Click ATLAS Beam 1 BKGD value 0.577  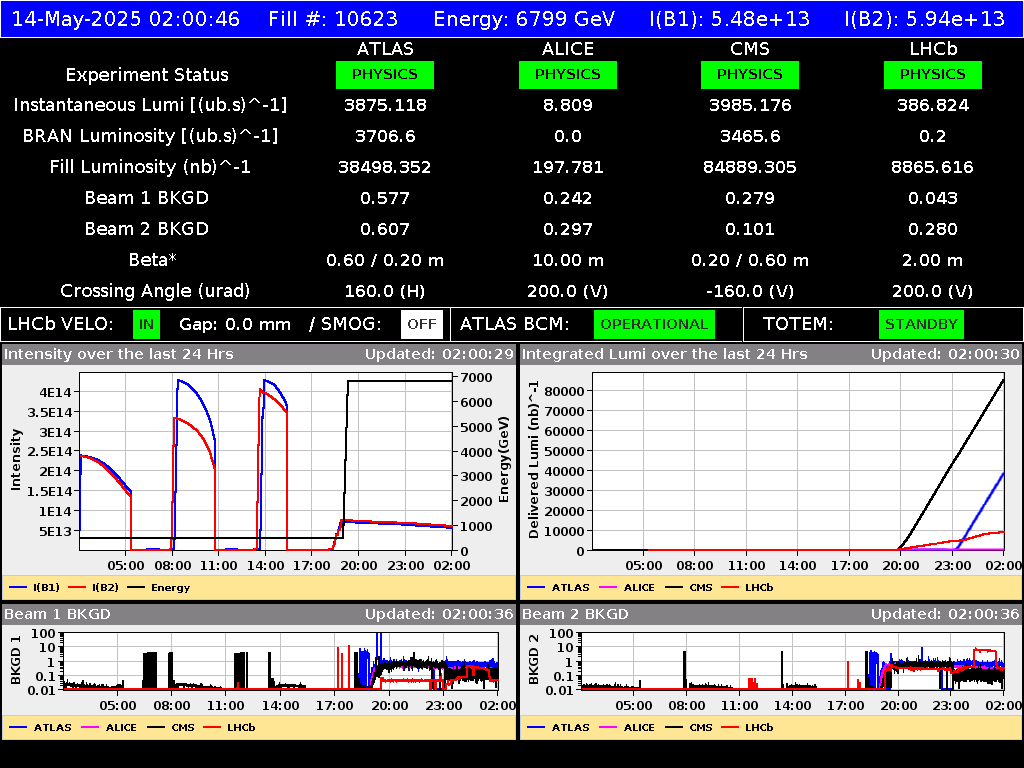(x=385, y=198)
